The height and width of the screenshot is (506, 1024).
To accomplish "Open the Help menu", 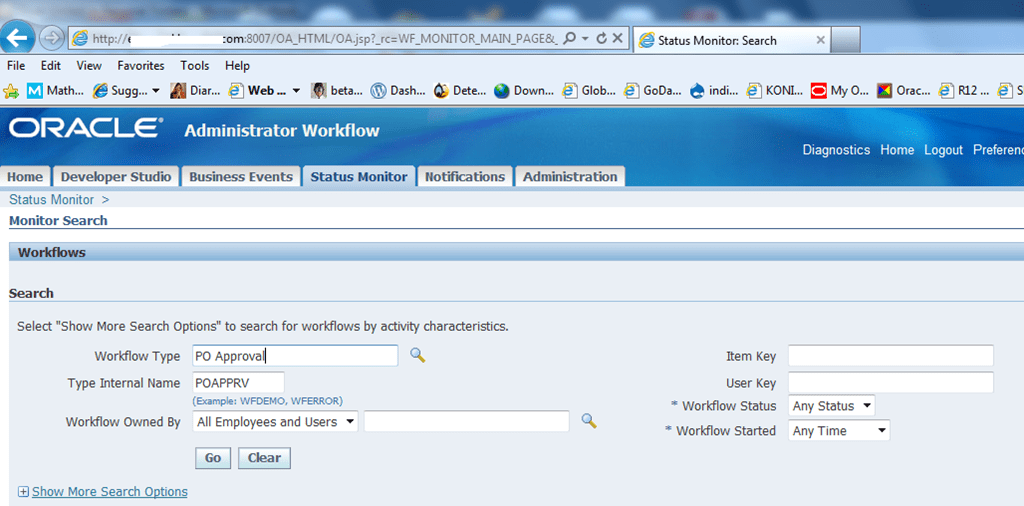I will [237, 66].
